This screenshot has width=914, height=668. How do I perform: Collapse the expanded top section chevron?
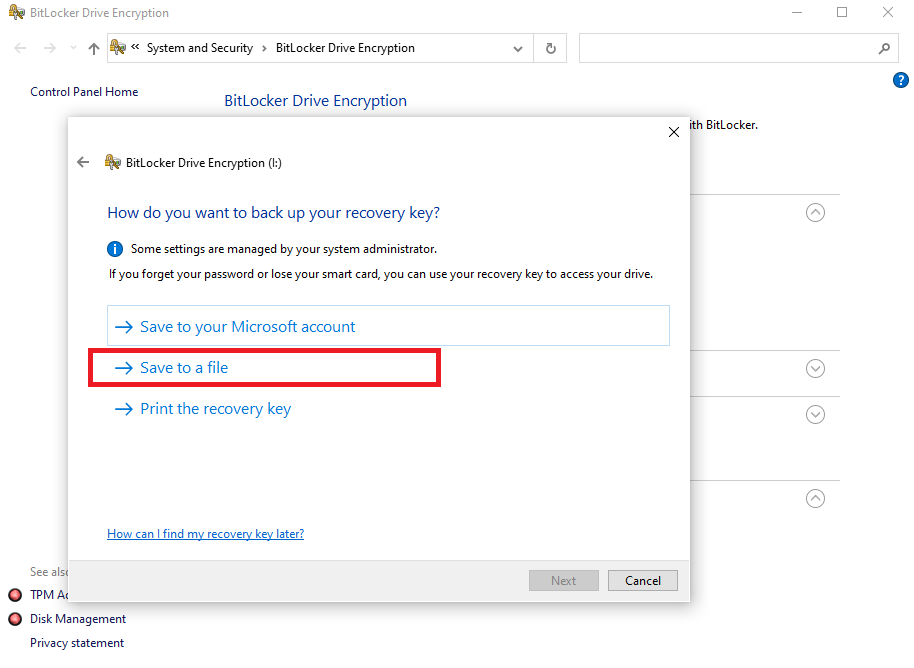(x=815, y=212)
